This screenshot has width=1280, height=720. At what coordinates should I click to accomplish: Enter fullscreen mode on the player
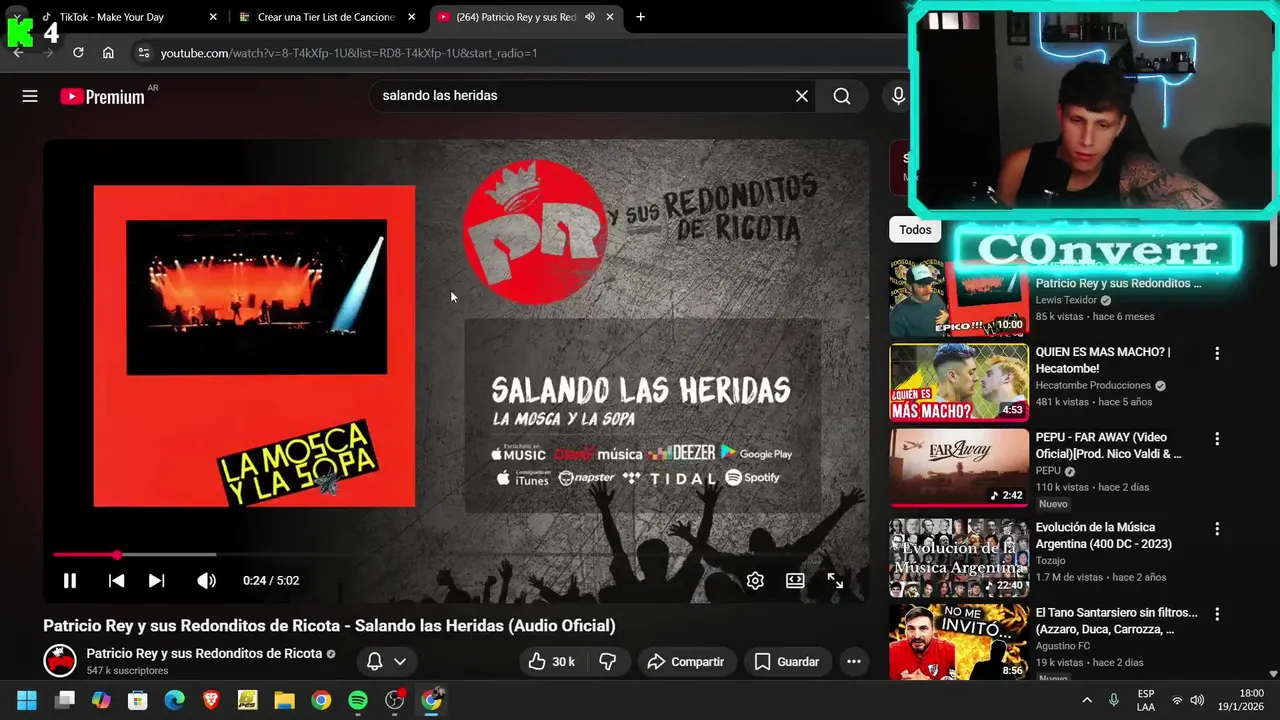click(x=835, y=580)
